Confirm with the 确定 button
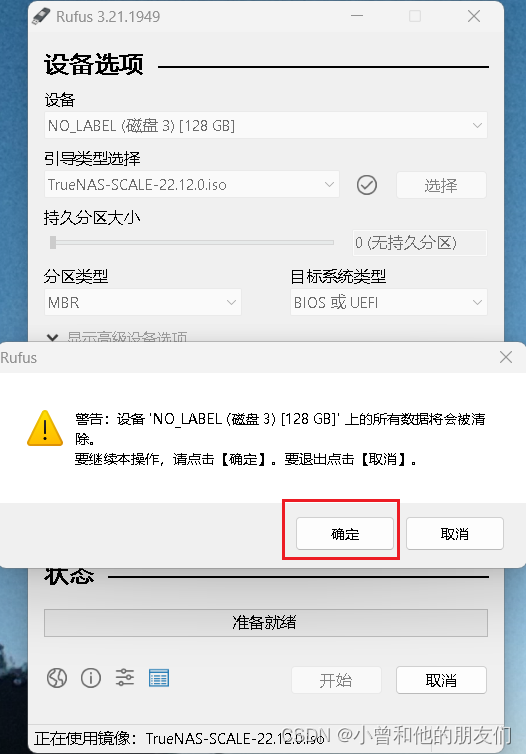 pyautogui.click(x=345, y=534)
